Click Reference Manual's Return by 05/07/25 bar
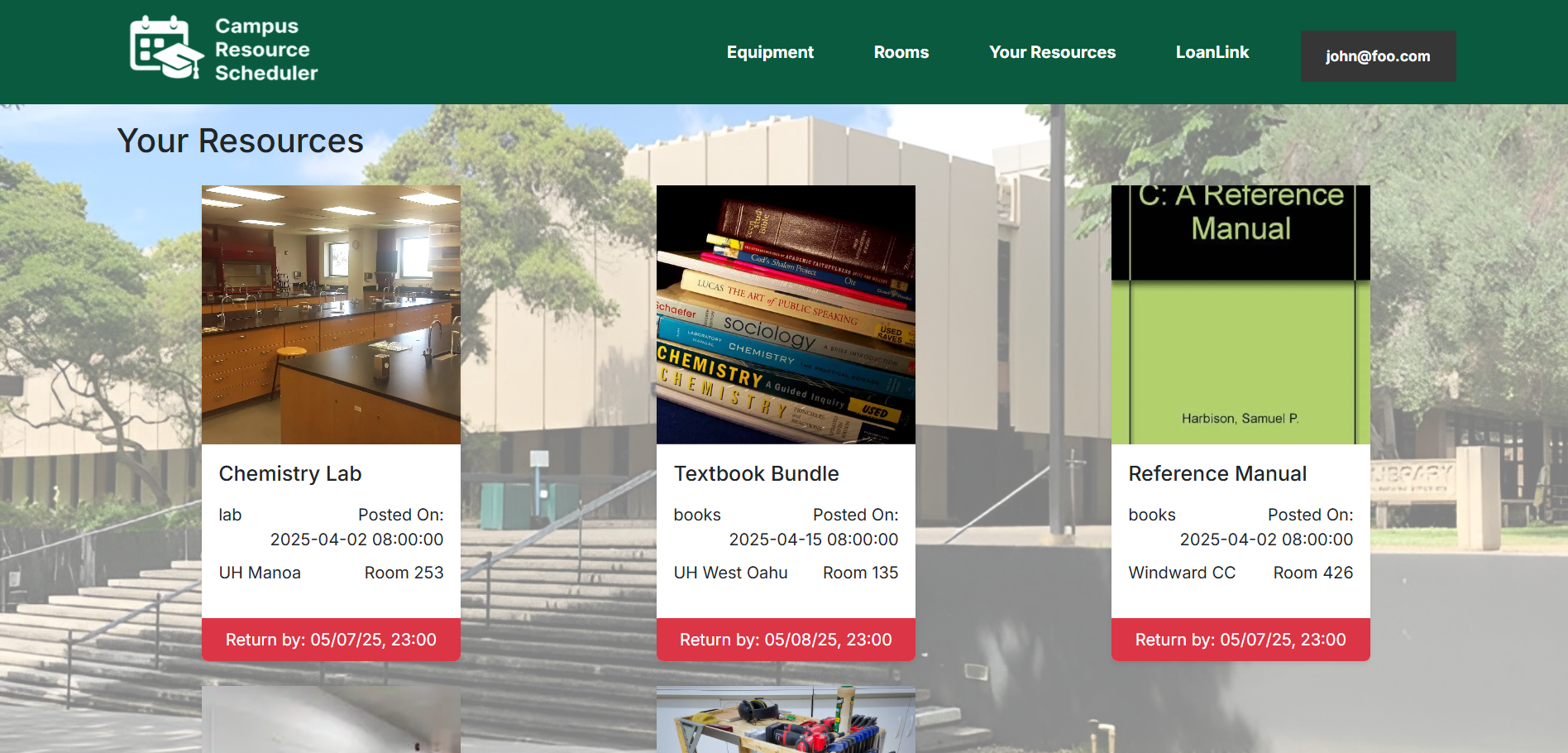 1240,640
